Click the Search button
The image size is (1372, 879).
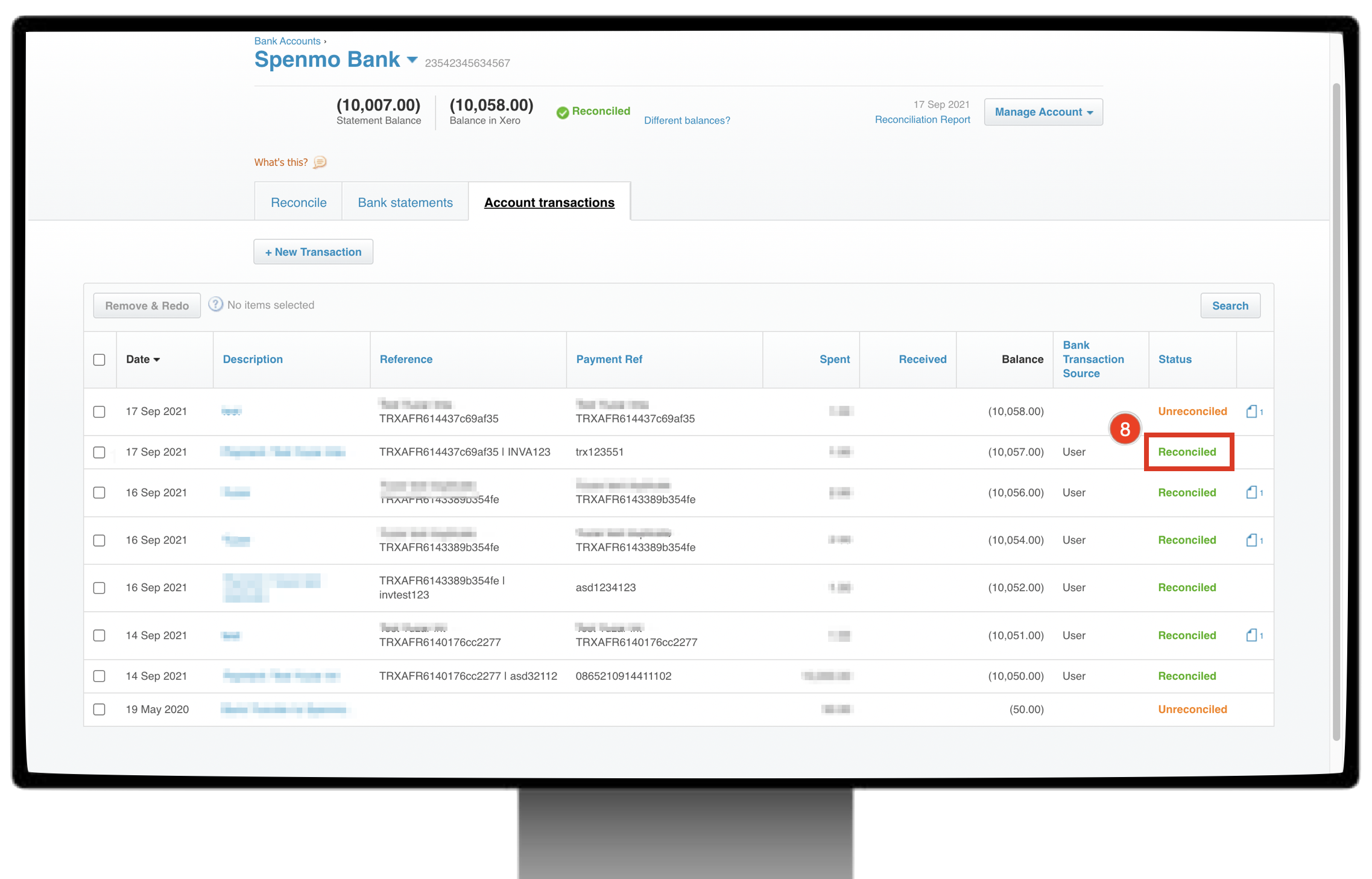[x=1230, y=305]
